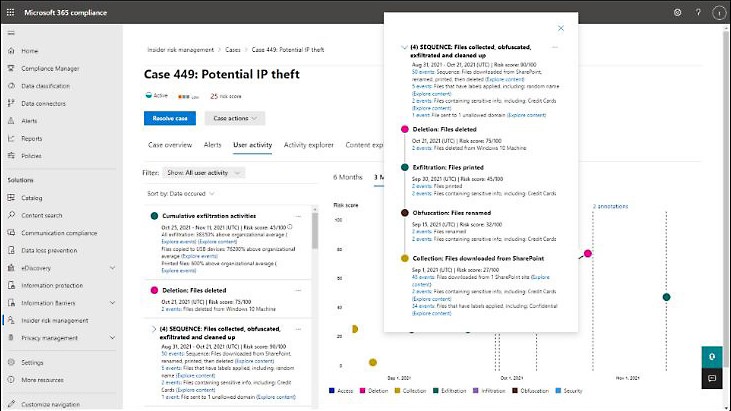
Task: Click the Settings gear in sidebar
Action: pos(11,362)
